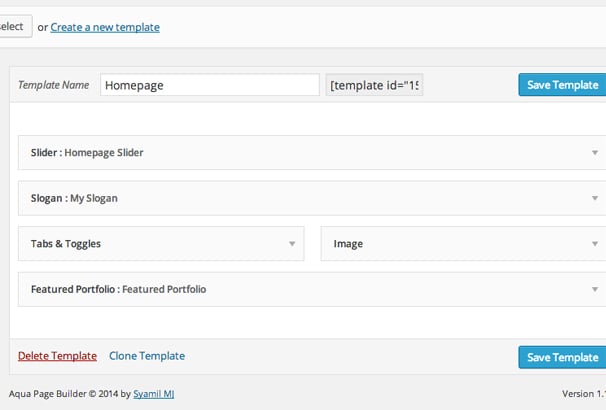
Task: Expand the Featured Portfolio block arrow
Action: pos(595,289)
